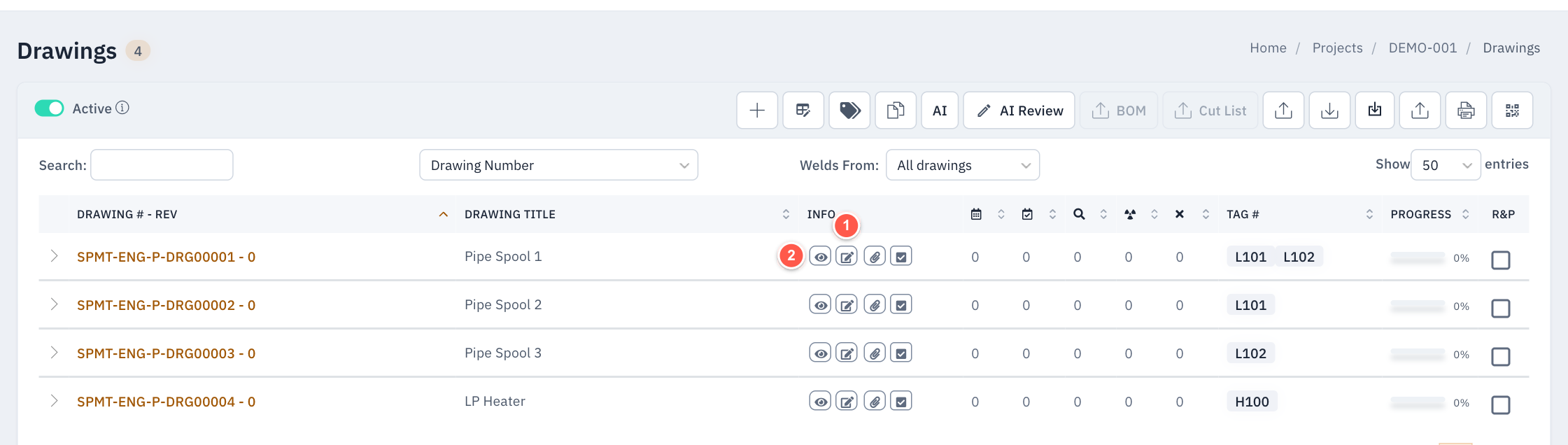
Task: Click the X column header icon
Action: point(1180,214)
